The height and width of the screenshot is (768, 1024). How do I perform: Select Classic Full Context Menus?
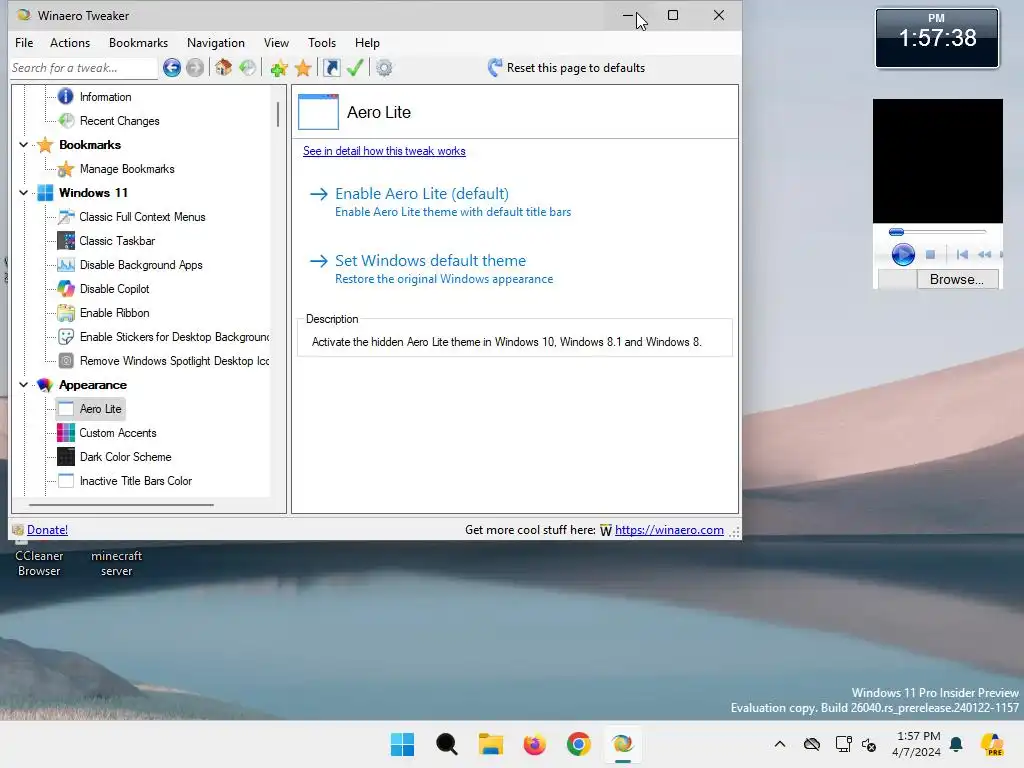142,217
